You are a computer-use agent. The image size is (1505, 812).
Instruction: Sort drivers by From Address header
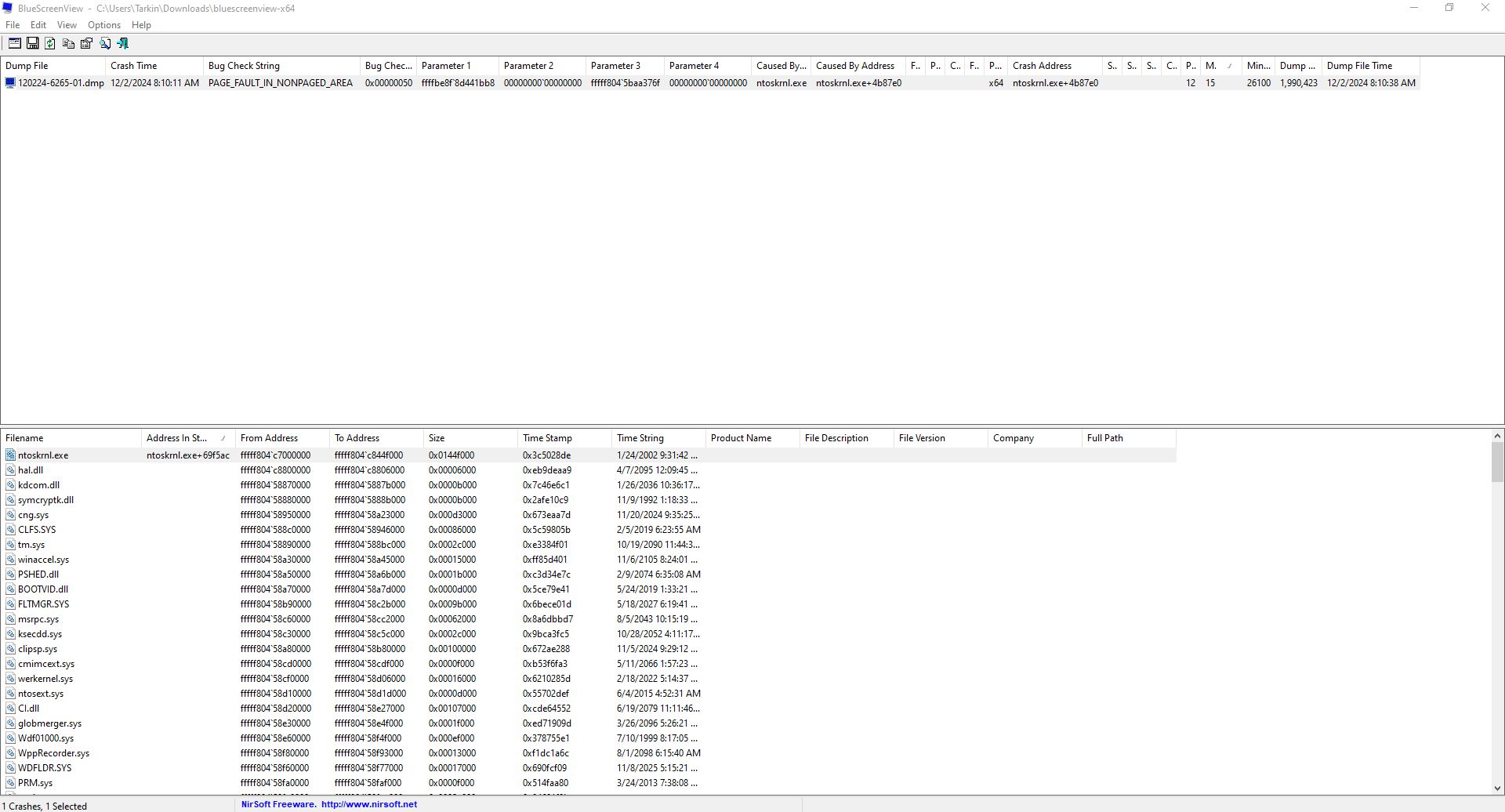(282, 438)
